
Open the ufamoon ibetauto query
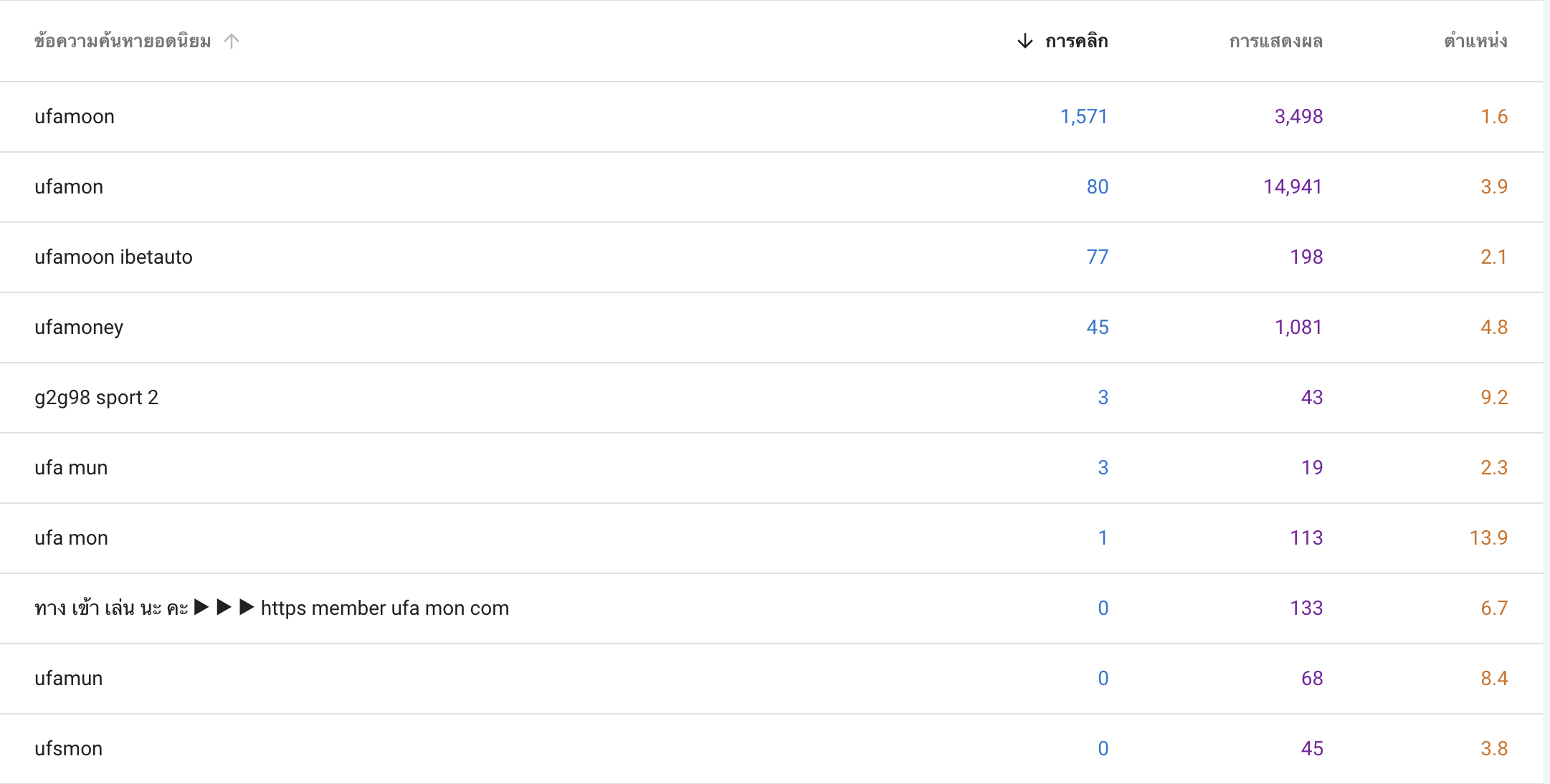(771, 257)
